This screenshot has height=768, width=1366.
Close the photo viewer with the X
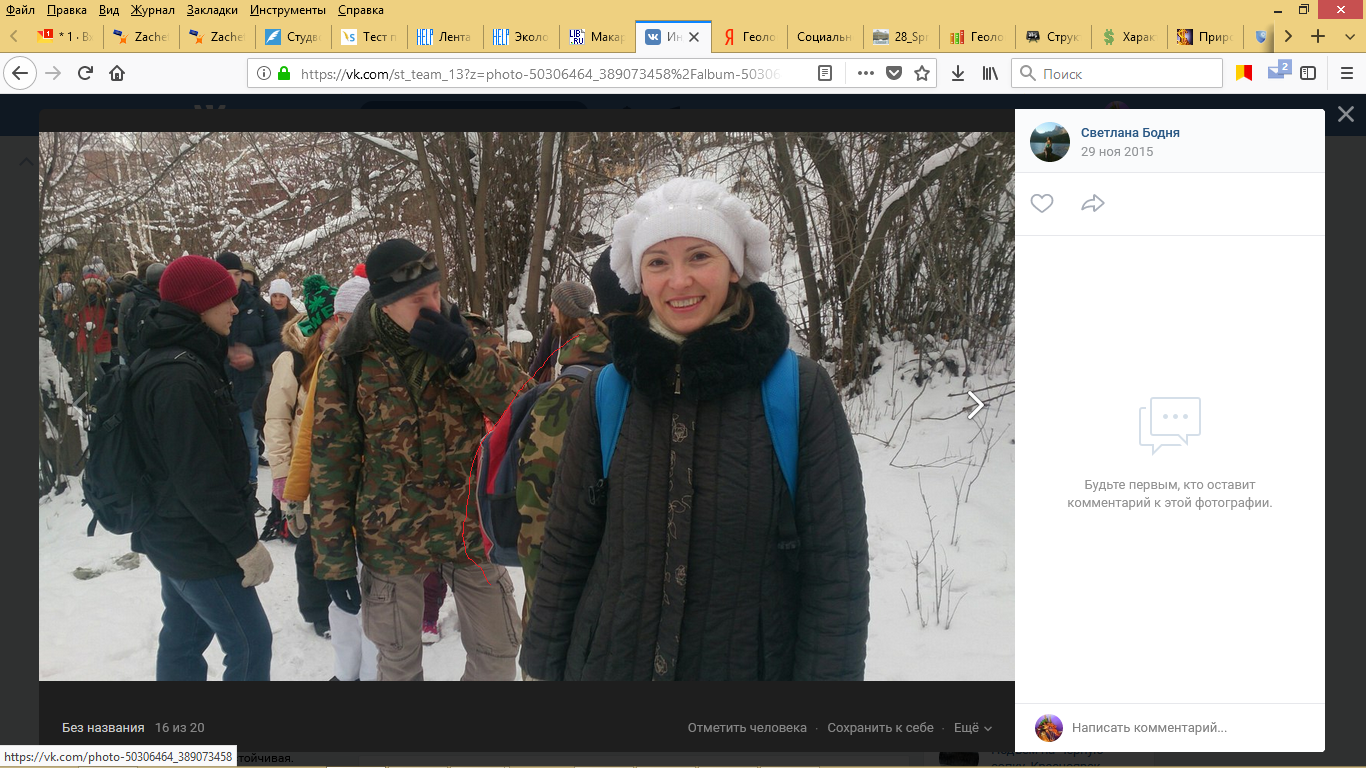click(1346, 115)
